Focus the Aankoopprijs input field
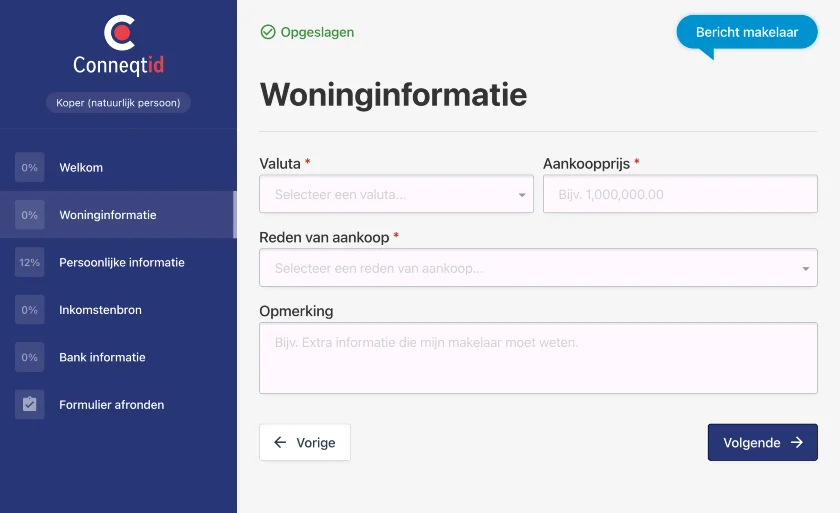Image resolution: width=840 pixels, height=513 pixels. pyautogui.click(x=680, y=194)
